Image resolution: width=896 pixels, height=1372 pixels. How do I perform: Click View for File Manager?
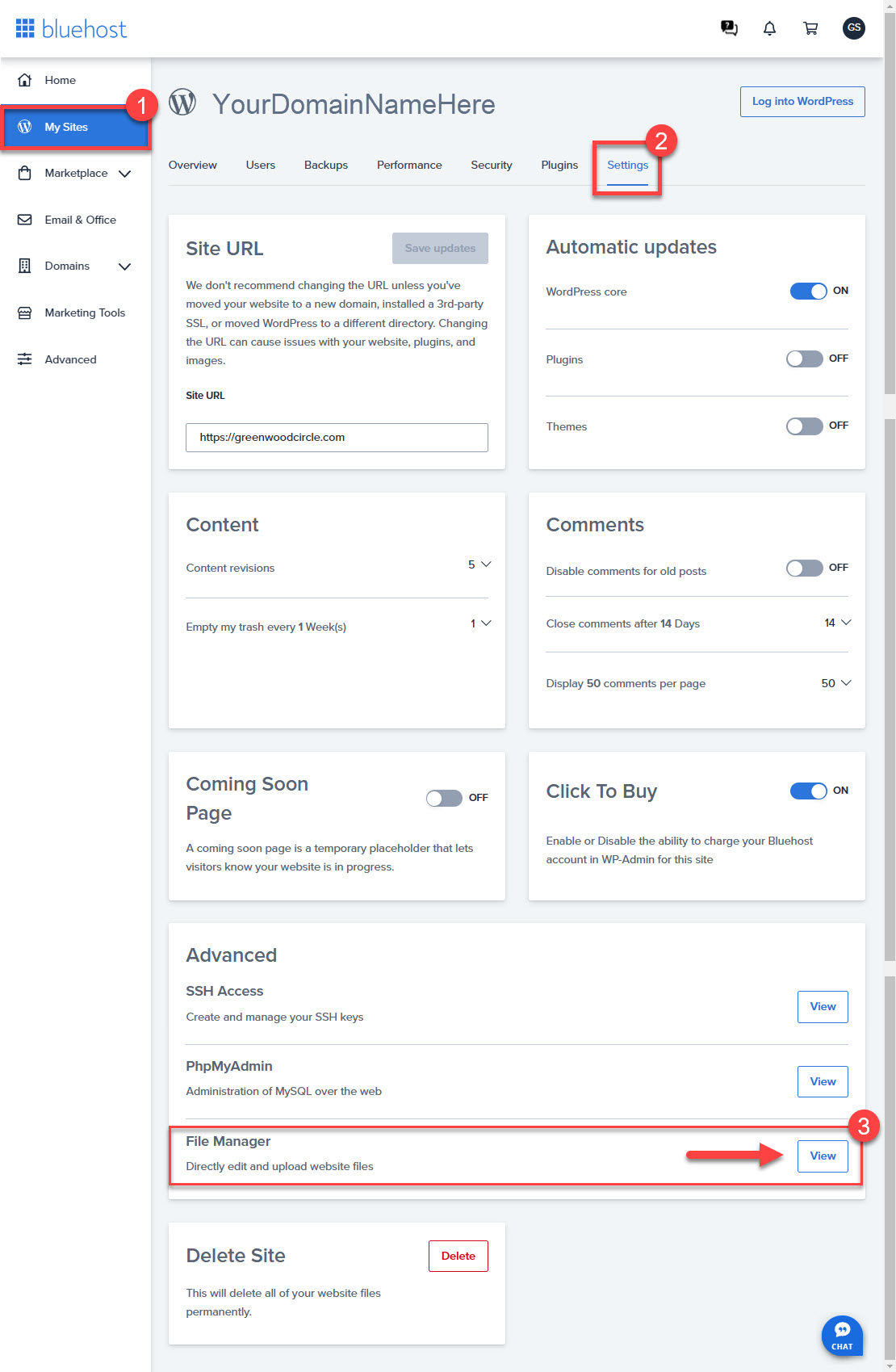[823, 1156]
